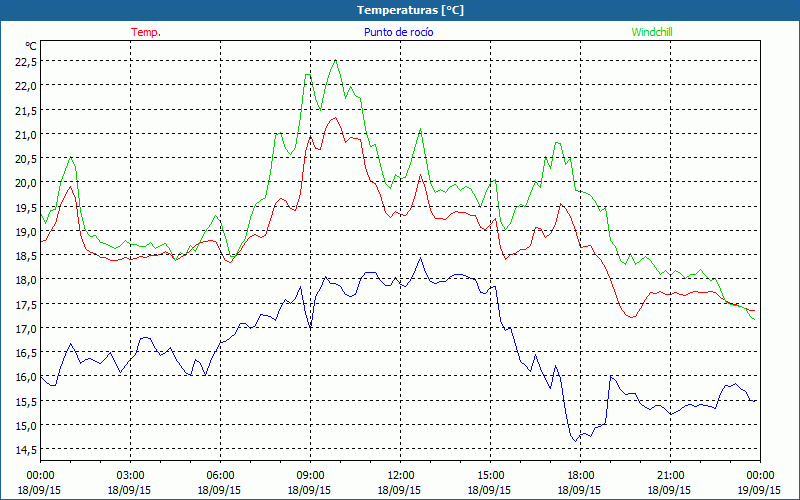
Task: Click the 20,0 y-axis value
Action: 26,183
